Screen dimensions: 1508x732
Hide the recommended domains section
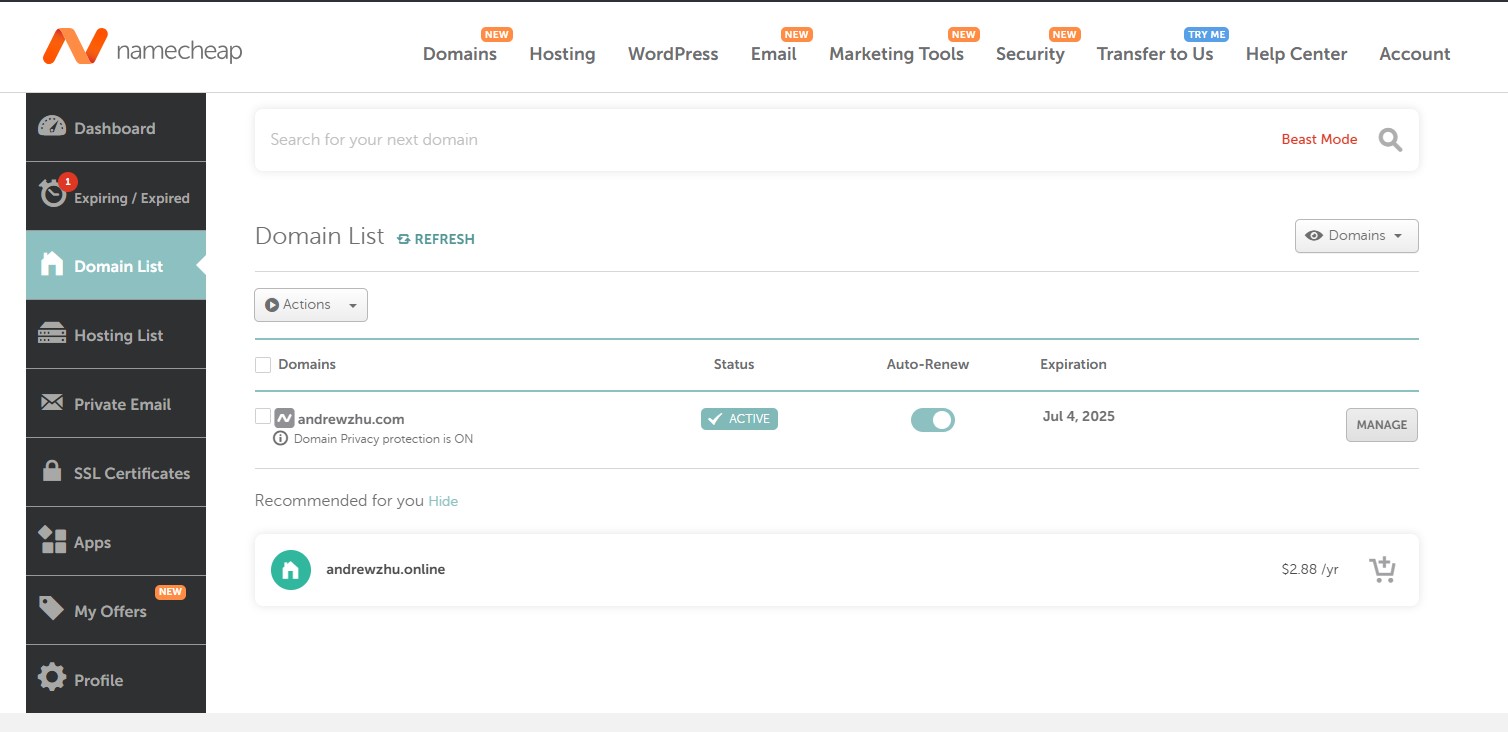(443, 501)
